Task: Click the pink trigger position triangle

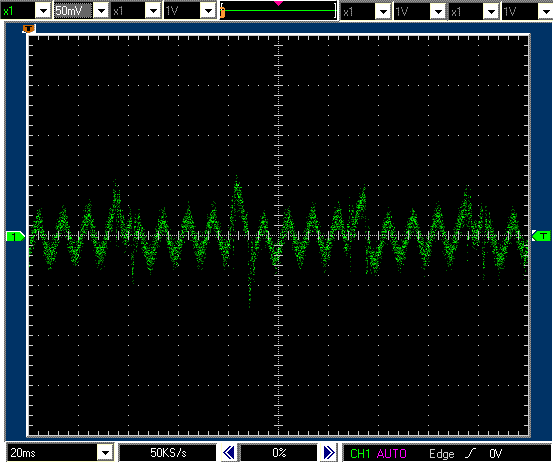Action: [x=279, y=3]
